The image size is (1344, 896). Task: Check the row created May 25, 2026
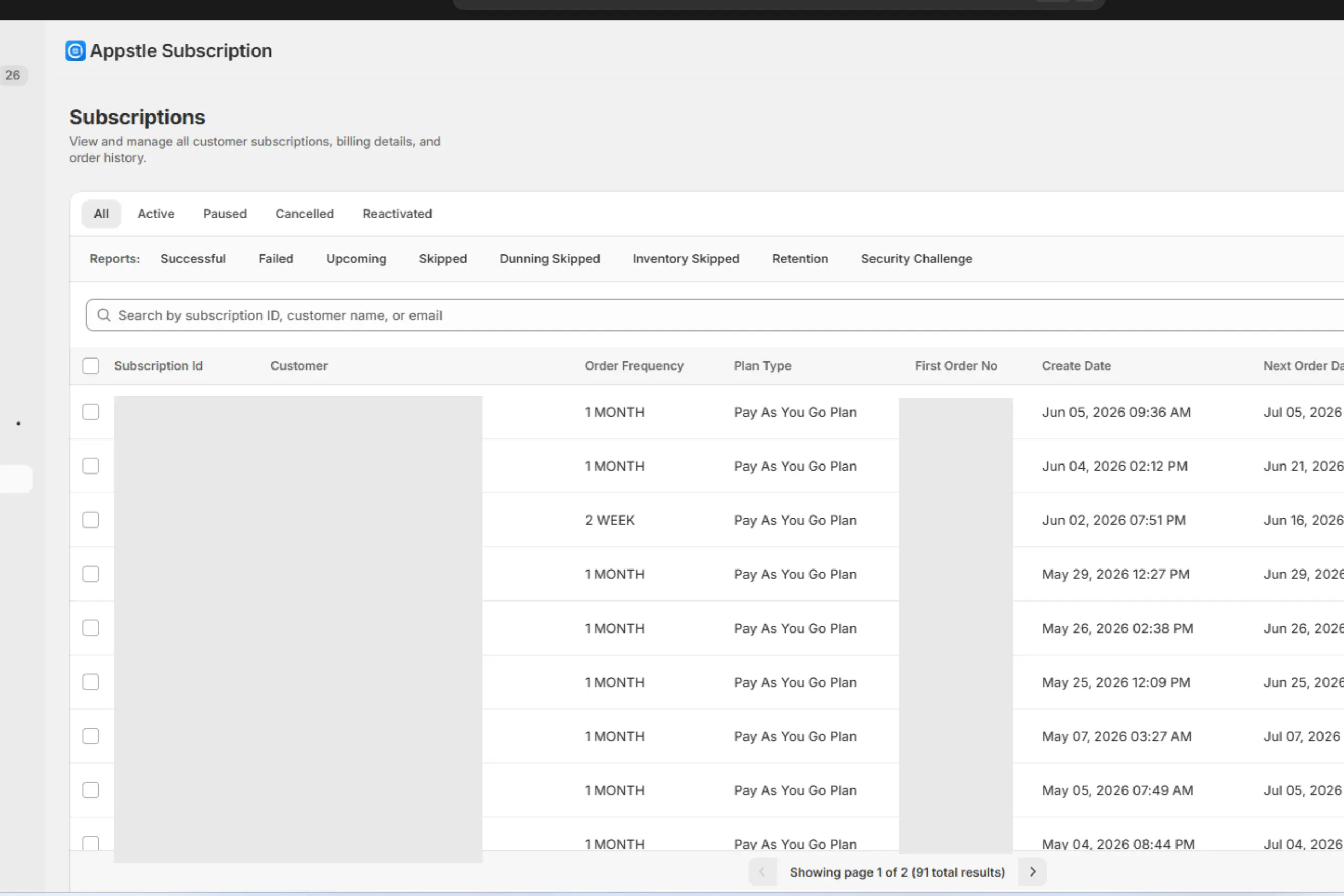(90, 682)
